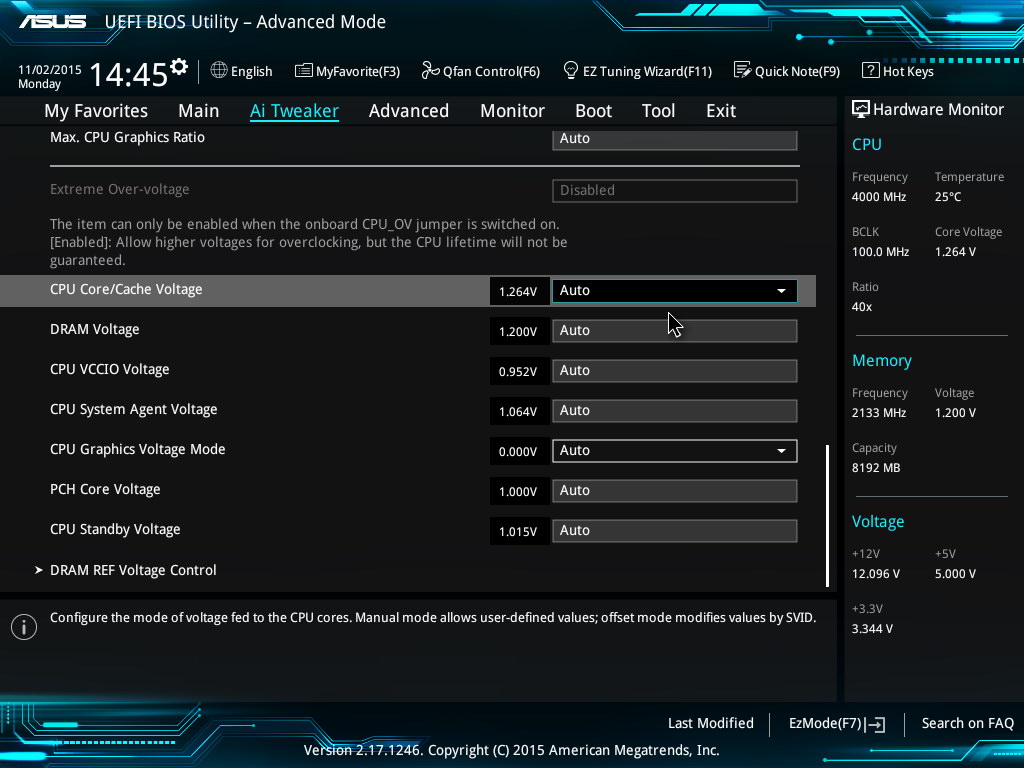Open Quick Note(F9) notepad icon
Image resolution: width=1024 pixels, height=768 pixels.
742,71
